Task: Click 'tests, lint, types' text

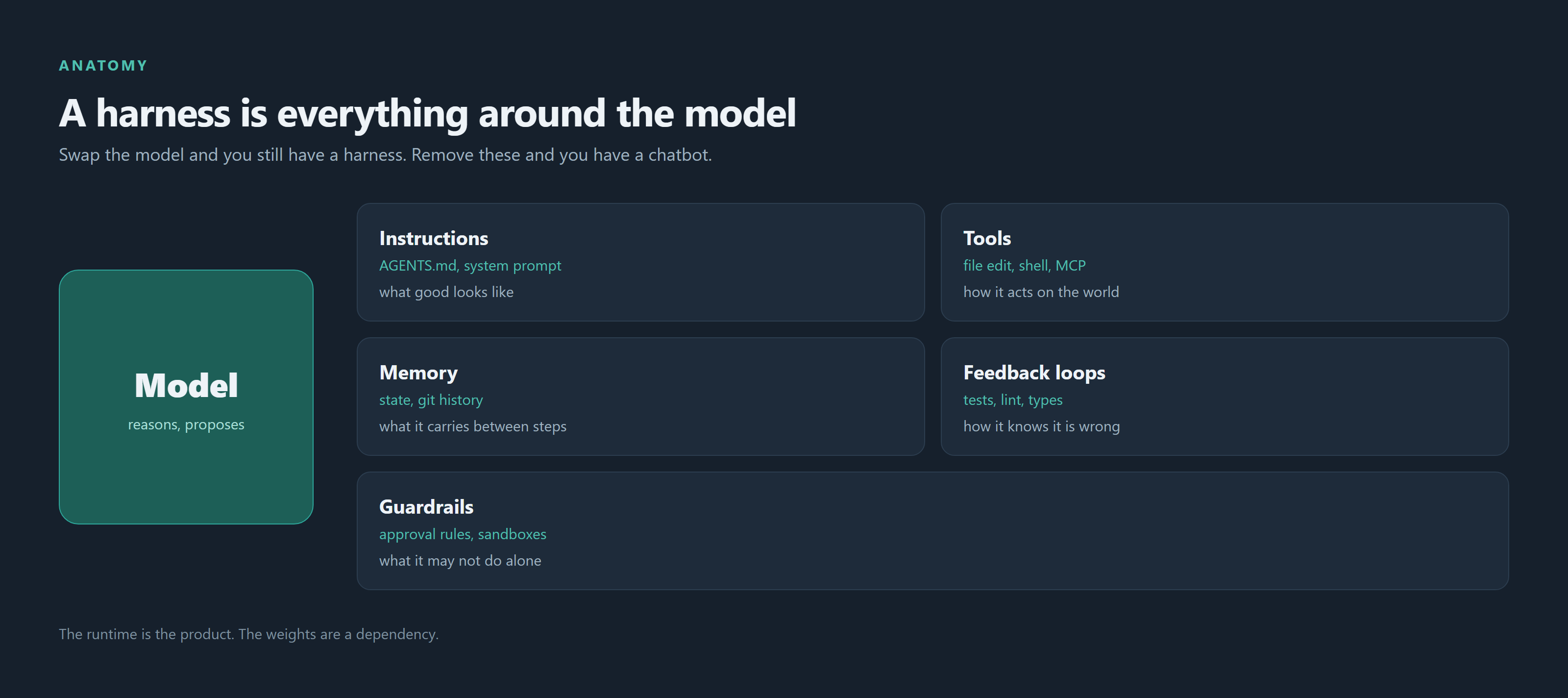Action: [1013, 400]
